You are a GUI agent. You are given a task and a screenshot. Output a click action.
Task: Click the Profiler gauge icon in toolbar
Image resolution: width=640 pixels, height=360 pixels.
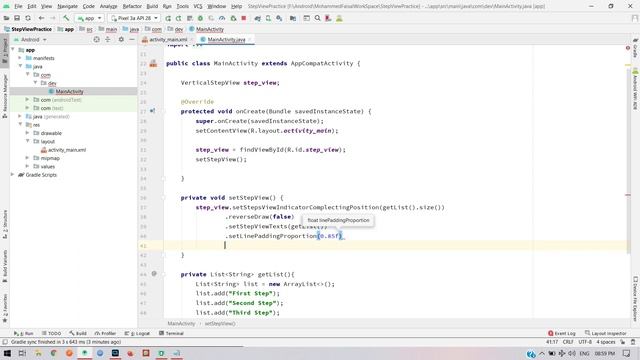click(222, 18)
